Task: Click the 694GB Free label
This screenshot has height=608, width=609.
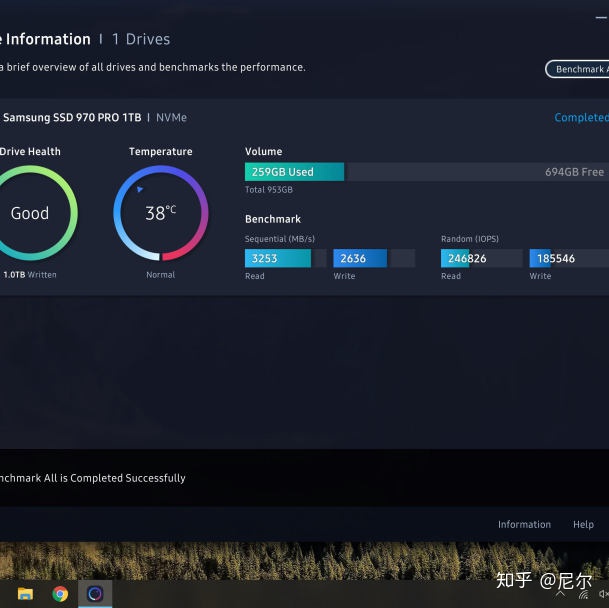Action: coord(574,172)
